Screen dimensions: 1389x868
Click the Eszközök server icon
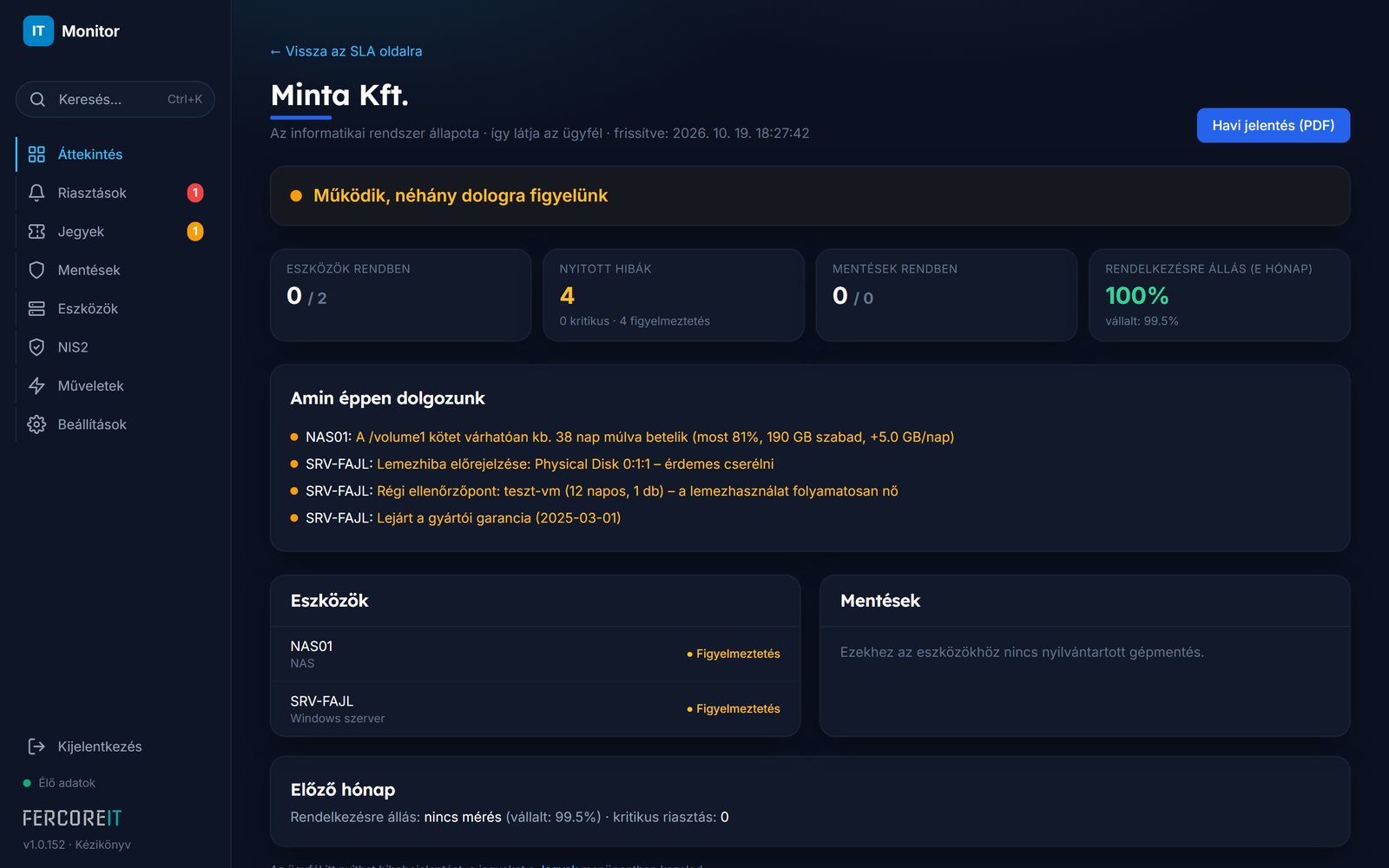pyautogui.click(x=36, y=309)
